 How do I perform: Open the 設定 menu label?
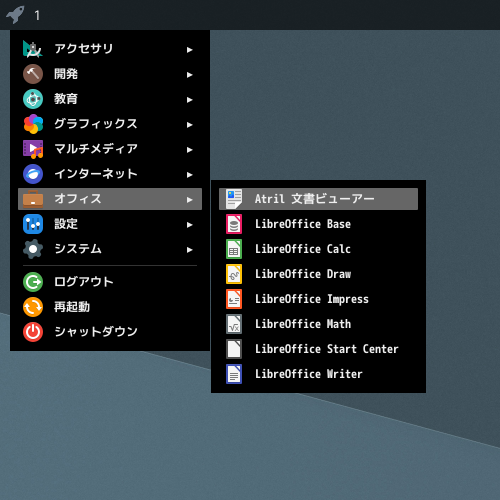click(x=66, y=224)
